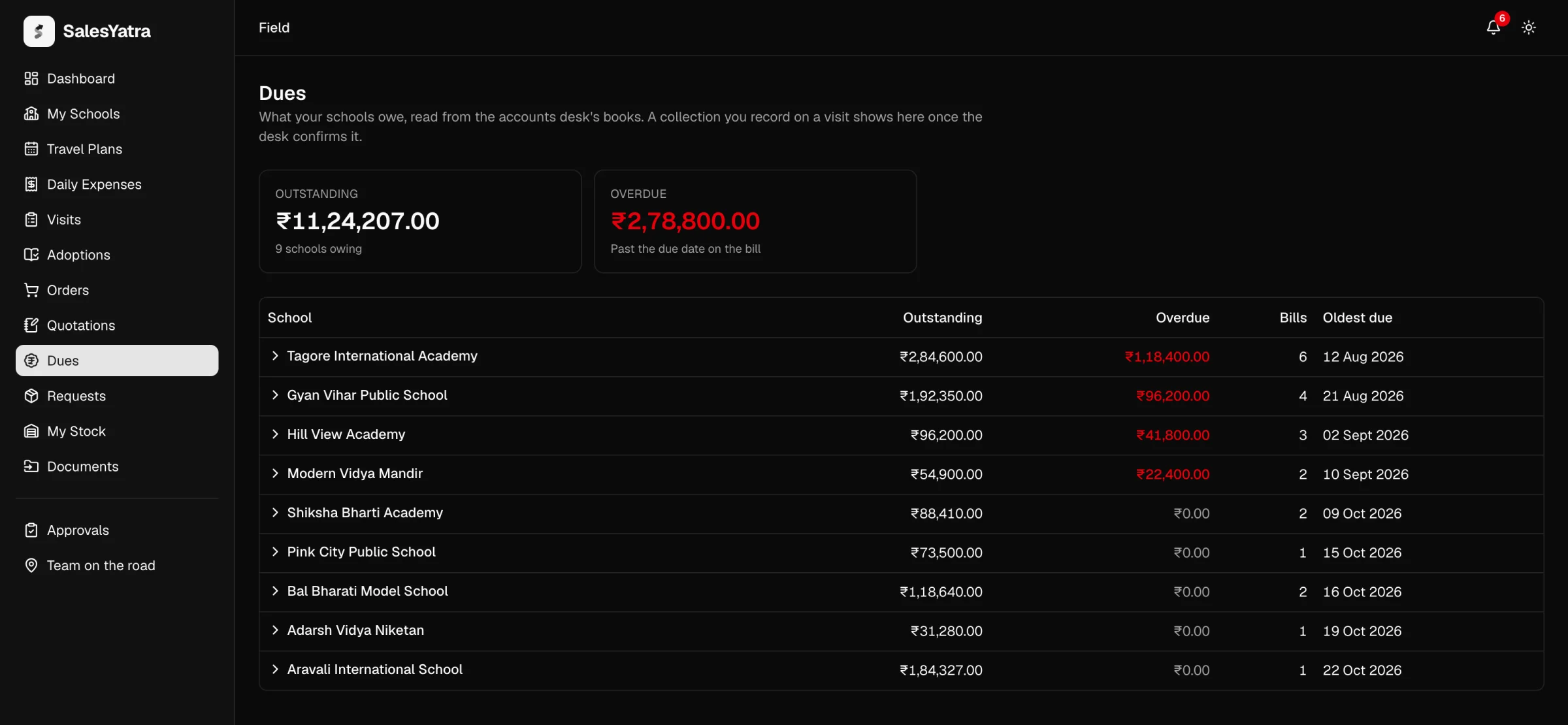
Task: Expand Hill View Academy row chevron
Action: [275, 434]
